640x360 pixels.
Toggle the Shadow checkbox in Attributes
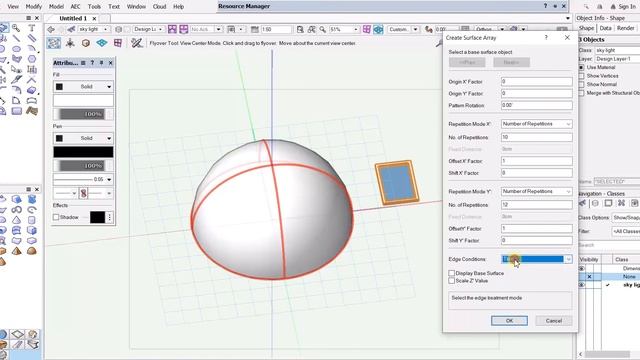56,217
